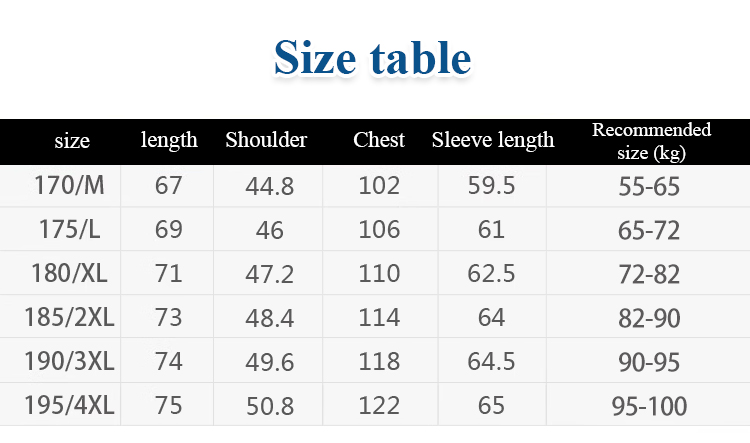This screenshot has width=750, height=443.
Task: Select the "Chest" column header
Action: (x=379, y=140)
